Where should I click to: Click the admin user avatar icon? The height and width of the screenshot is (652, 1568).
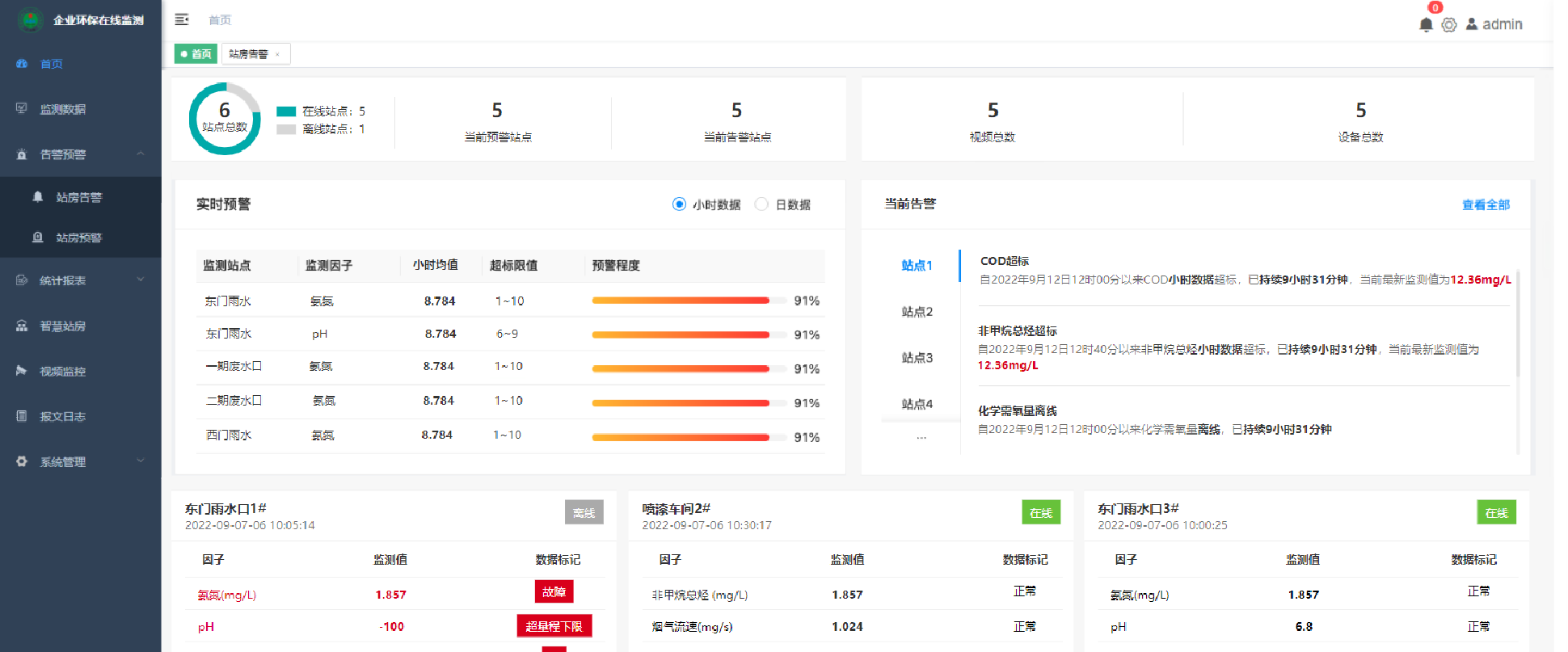1472,24
